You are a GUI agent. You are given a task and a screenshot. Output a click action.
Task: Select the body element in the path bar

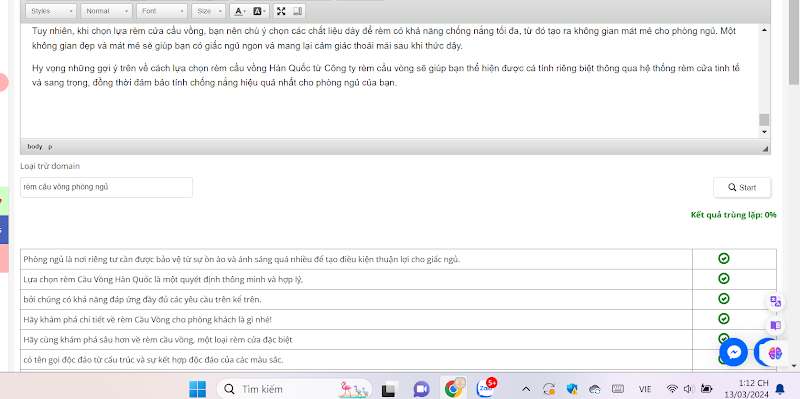[35, 147]
